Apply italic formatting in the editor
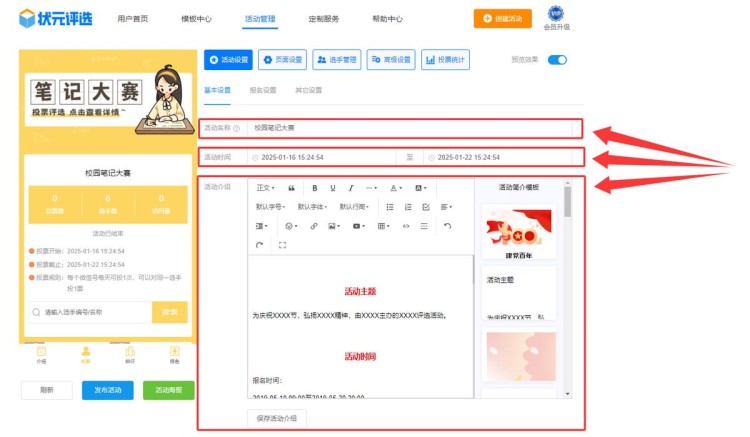 (x=350, y=188)
